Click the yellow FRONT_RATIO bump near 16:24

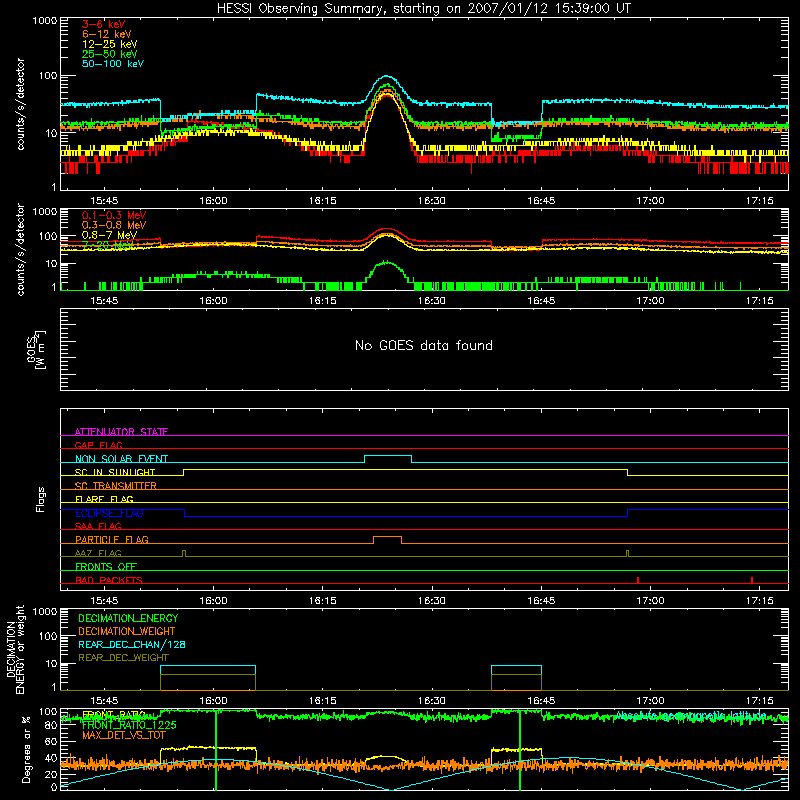388,757
